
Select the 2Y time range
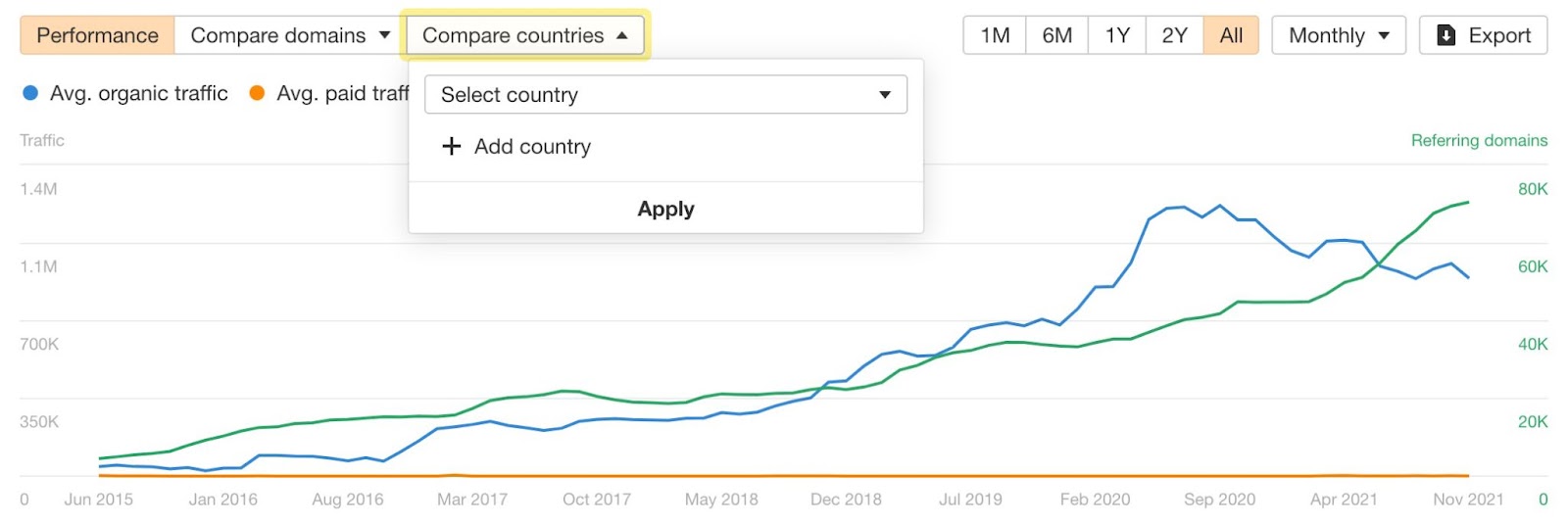1174,35
